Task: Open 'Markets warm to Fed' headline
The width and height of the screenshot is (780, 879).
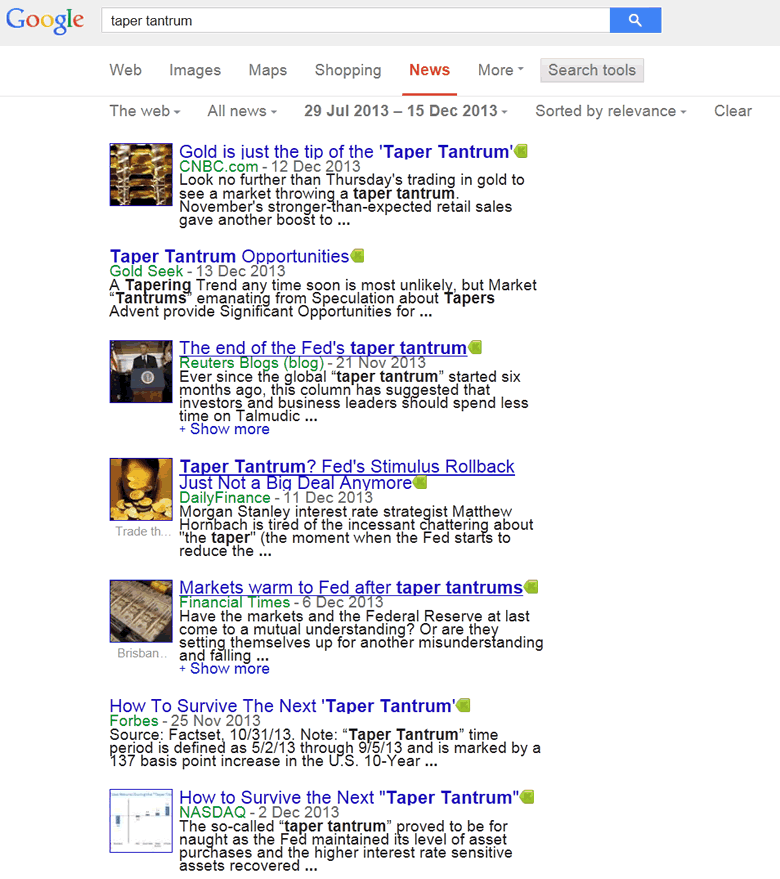Action: coord(351,587)
